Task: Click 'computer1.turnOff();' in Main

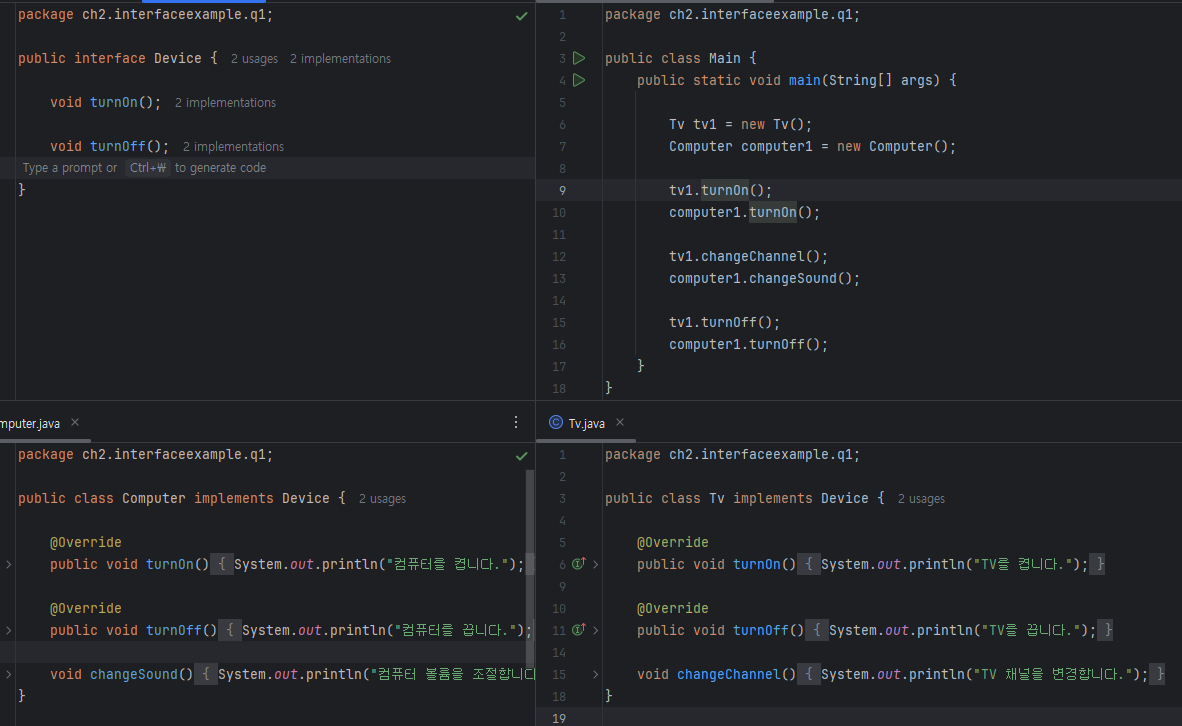Action: (x=749, y=345)
